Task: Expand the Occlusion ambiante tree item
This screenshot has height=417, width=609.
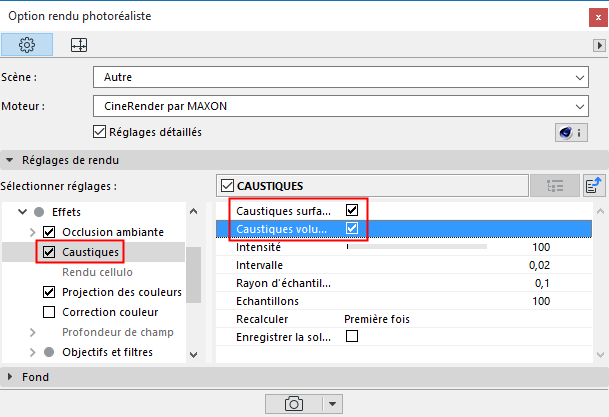Action: (33, 232)
